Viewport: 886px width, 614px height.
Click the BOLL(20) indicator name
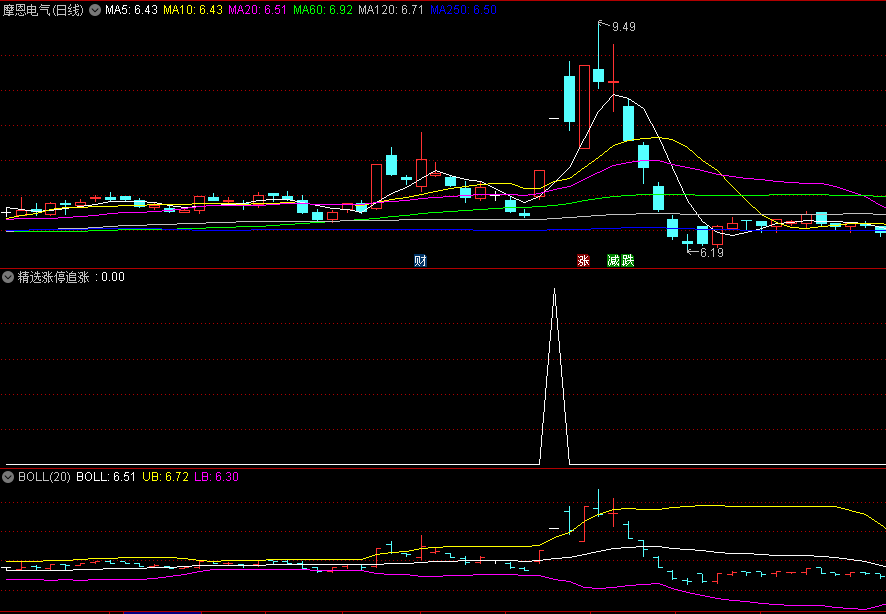(x=44, y=477)
